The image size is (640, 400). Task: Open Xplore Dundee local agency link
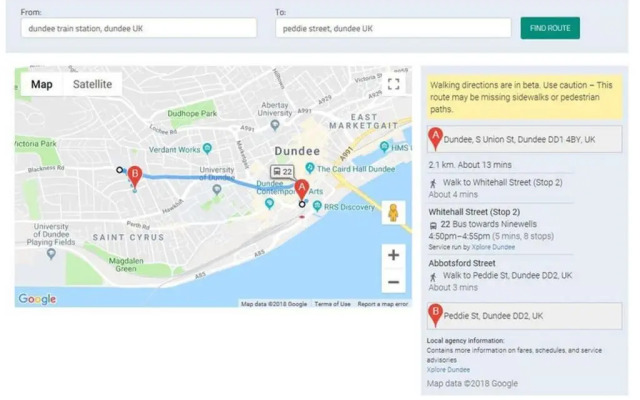448,370
